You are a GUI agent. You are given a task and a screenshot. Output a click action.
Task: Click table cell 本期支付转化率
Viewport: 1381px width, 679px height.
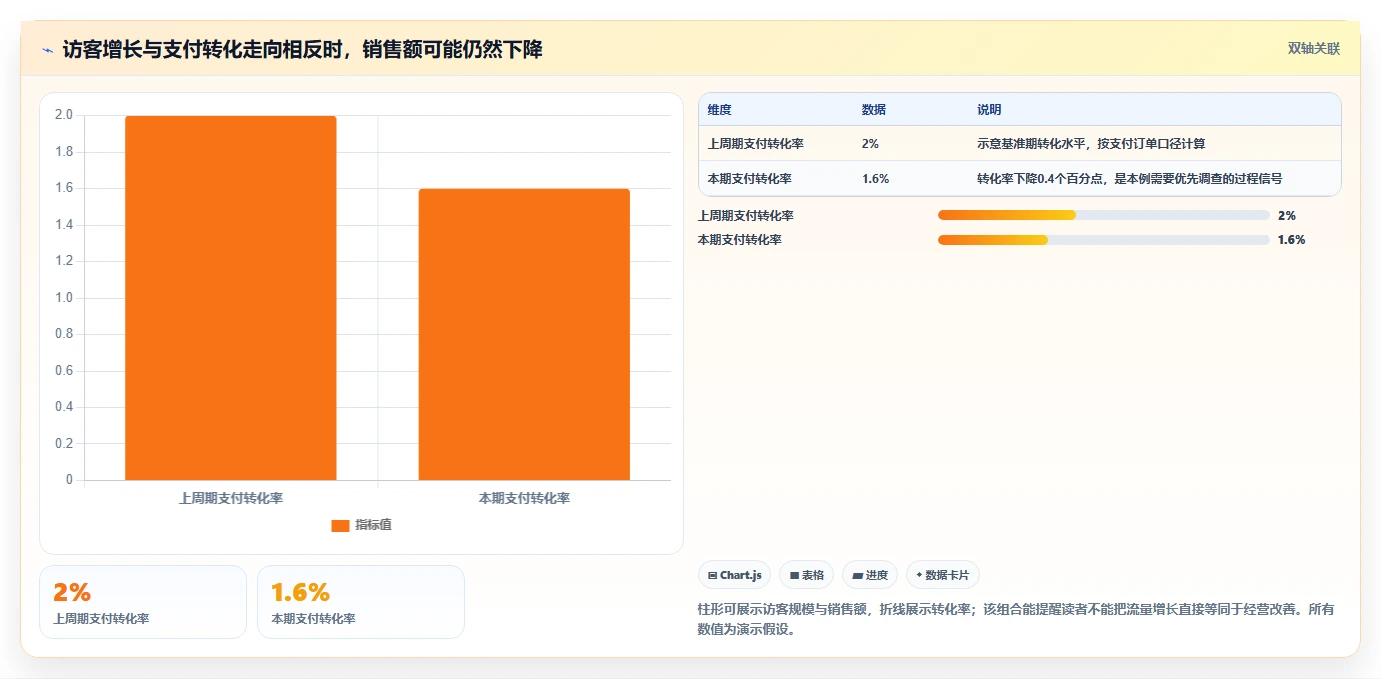pos(749,179)
